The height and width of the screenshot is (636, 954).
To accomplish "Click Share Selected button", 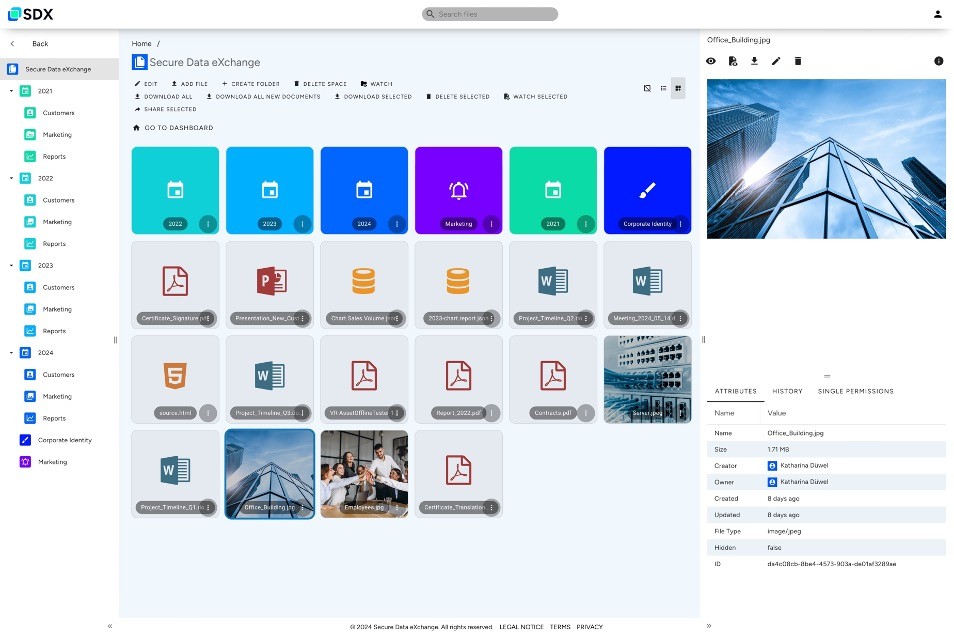I will (165, 110).
